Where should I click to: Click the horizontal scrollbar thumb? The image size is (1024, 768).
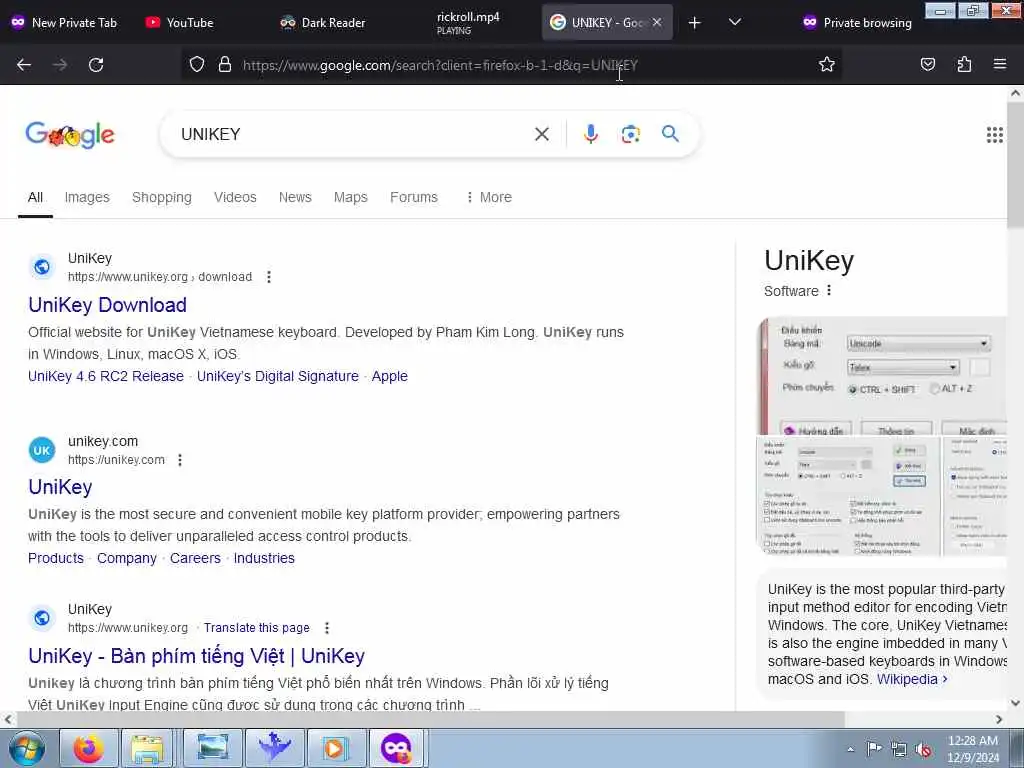point(431,719)
